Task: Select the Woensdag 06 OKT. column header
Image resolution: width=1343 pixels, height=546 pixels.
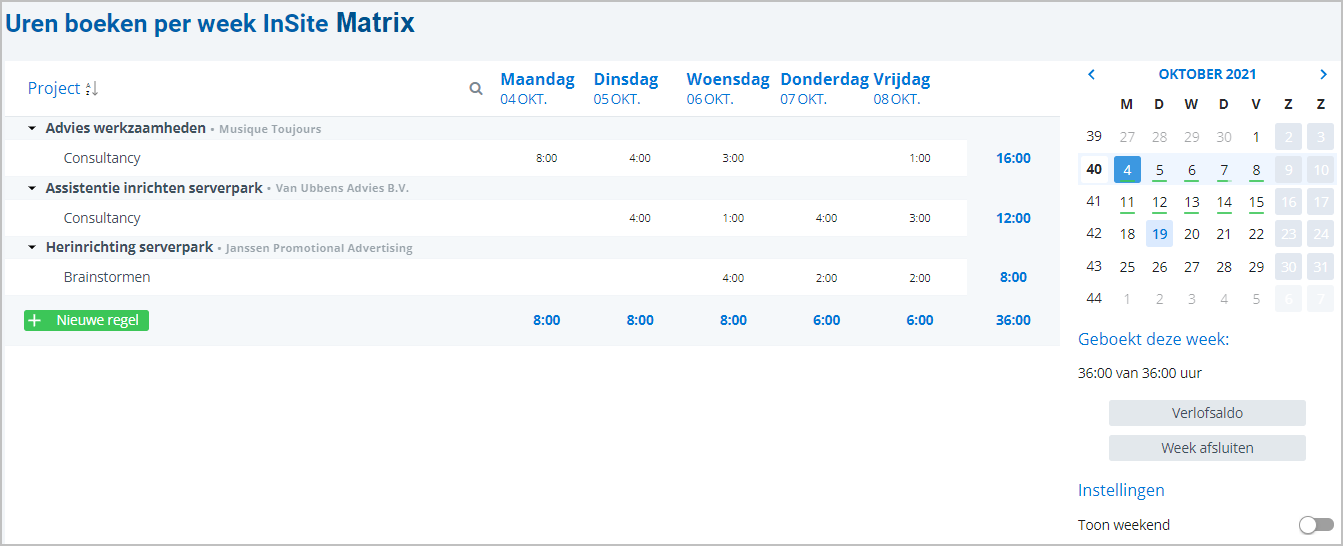Action: [727, 88]
